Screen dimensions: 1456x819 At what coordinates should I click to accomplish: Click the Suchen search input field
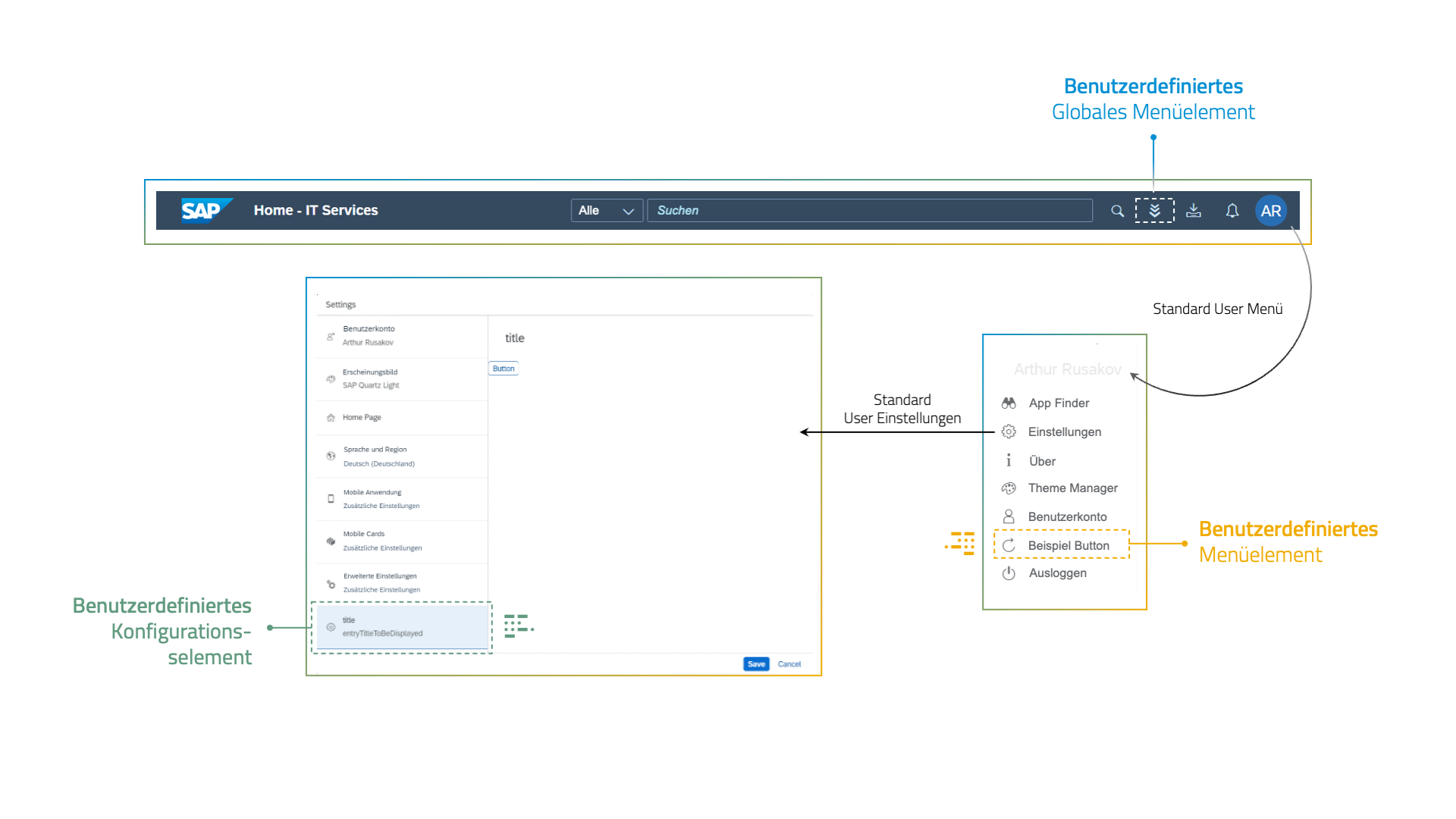coord(868,210)
